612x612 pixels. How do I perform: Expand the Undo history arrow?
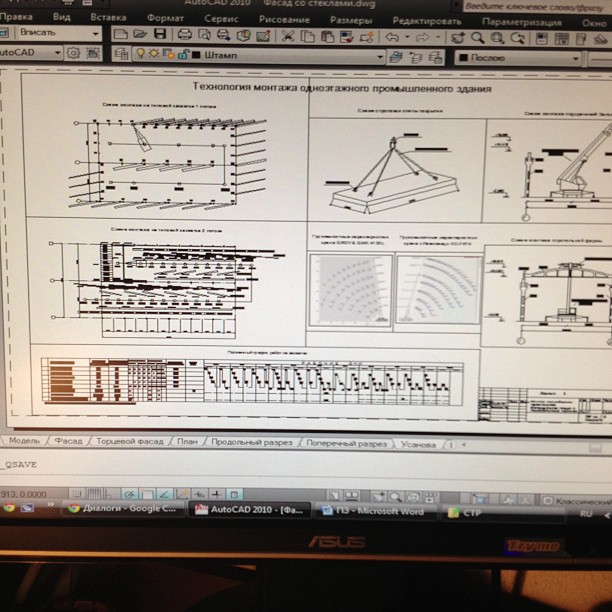407,37
